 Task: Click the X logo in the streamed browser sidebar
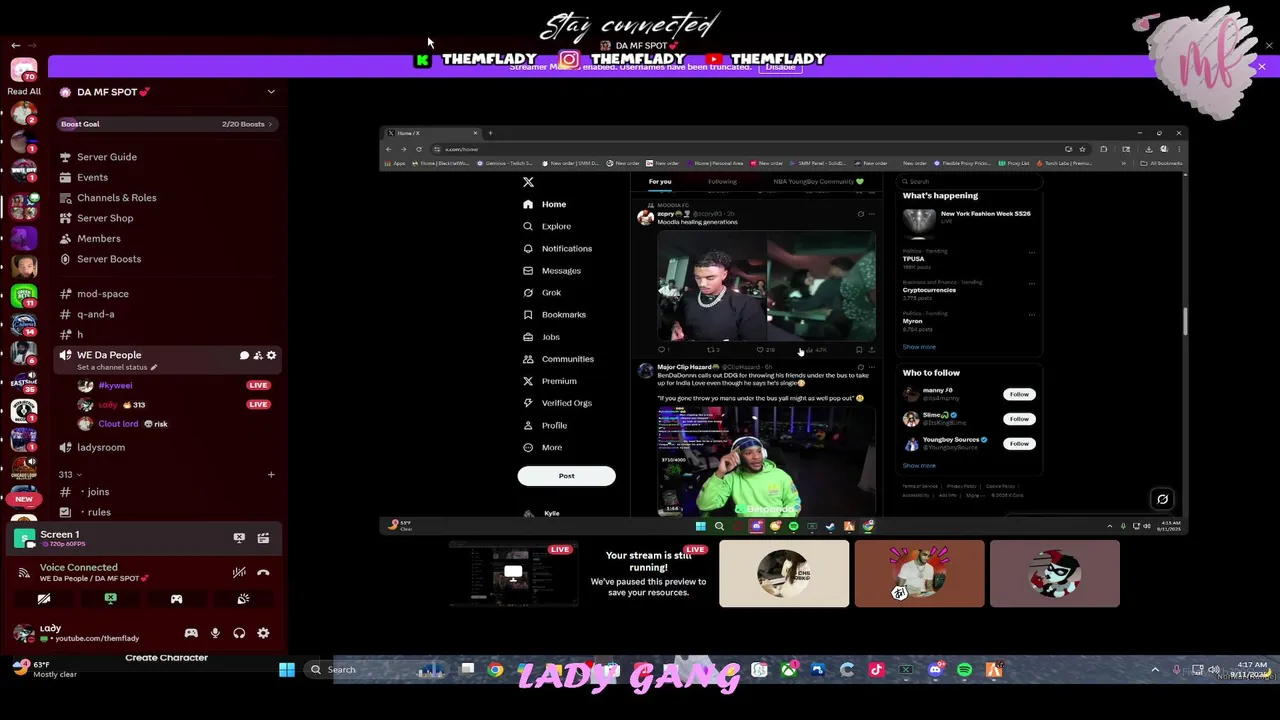[528, 182]
